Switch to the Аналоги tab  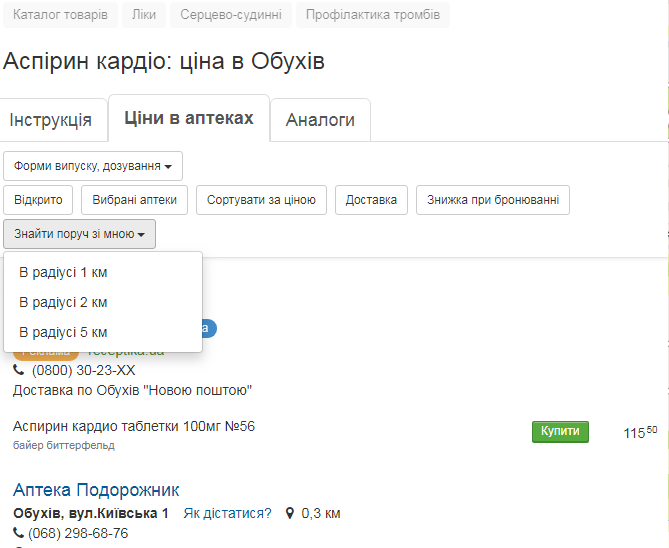(320, 120)
